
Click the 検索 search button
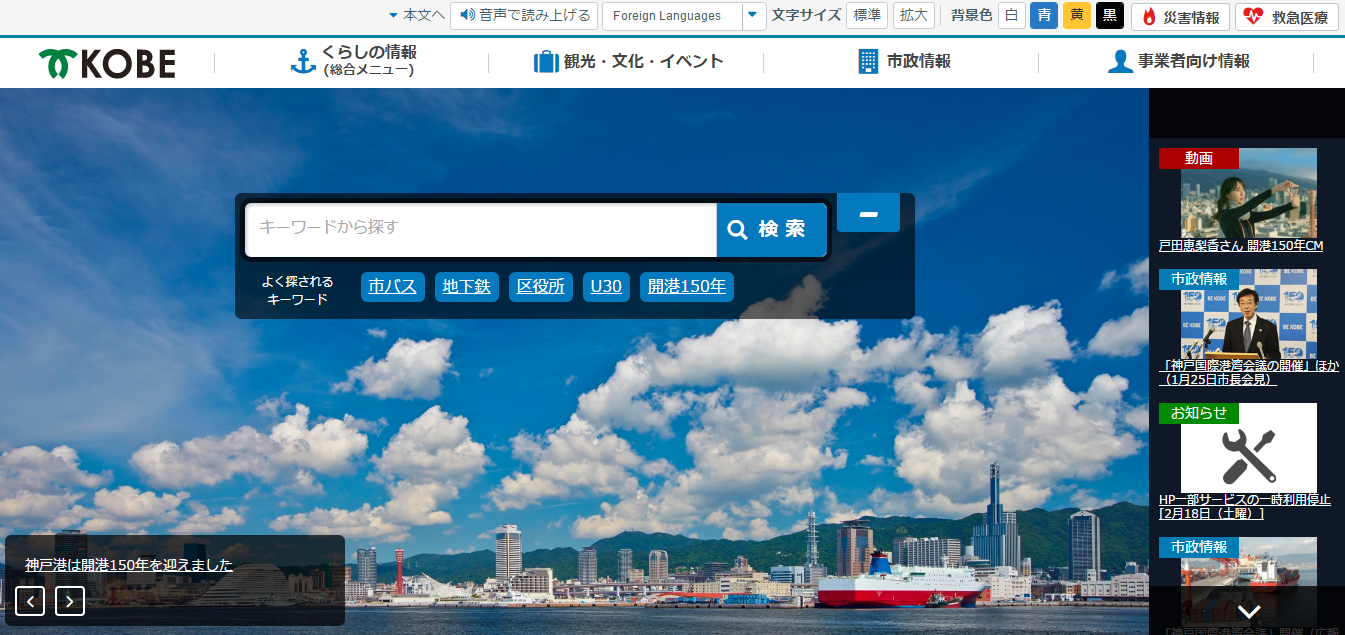tap(772, 230)
